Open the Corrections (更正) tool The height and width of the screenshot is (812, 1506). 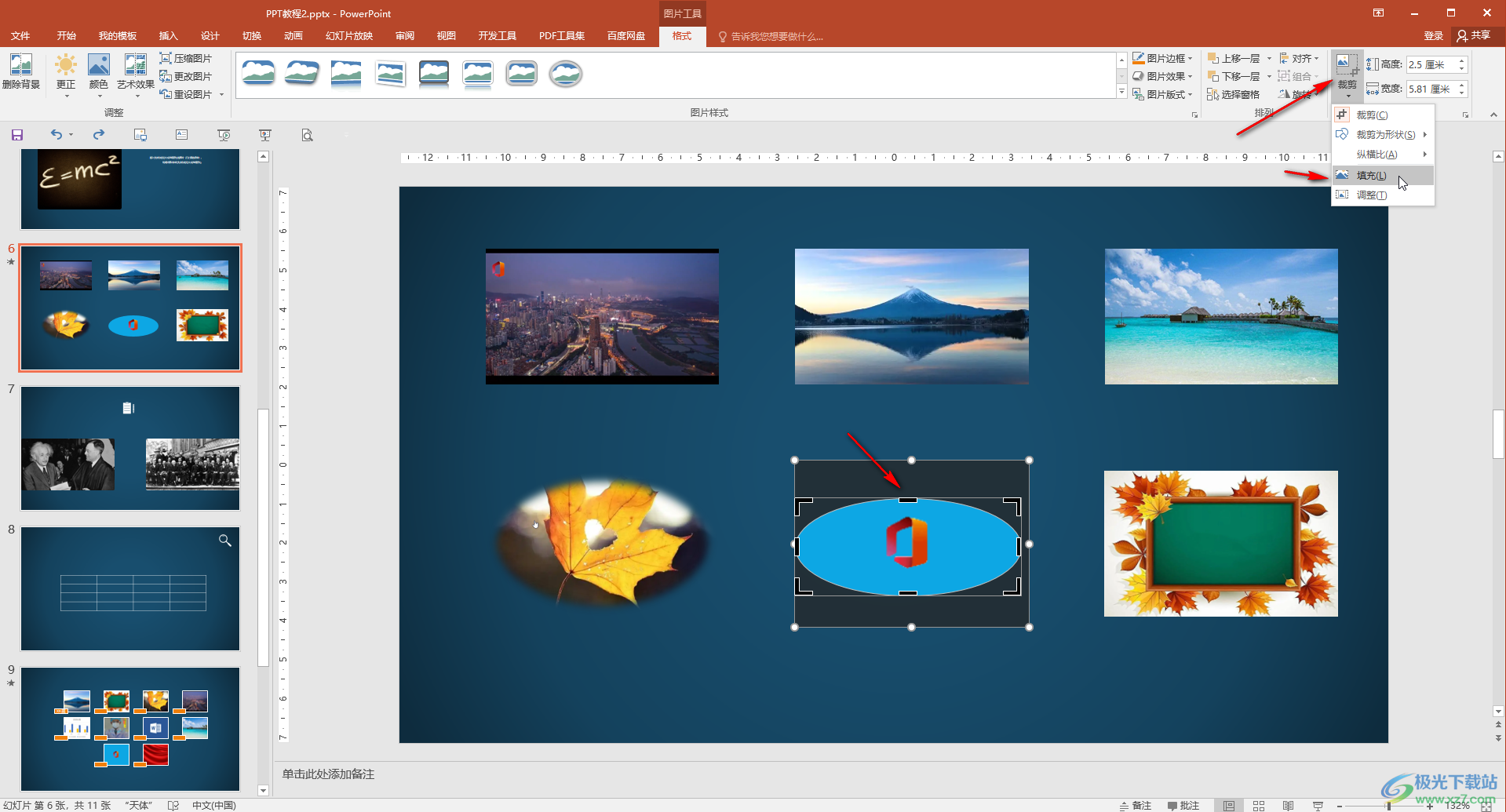pyautogui.click(x=66, y=75)
